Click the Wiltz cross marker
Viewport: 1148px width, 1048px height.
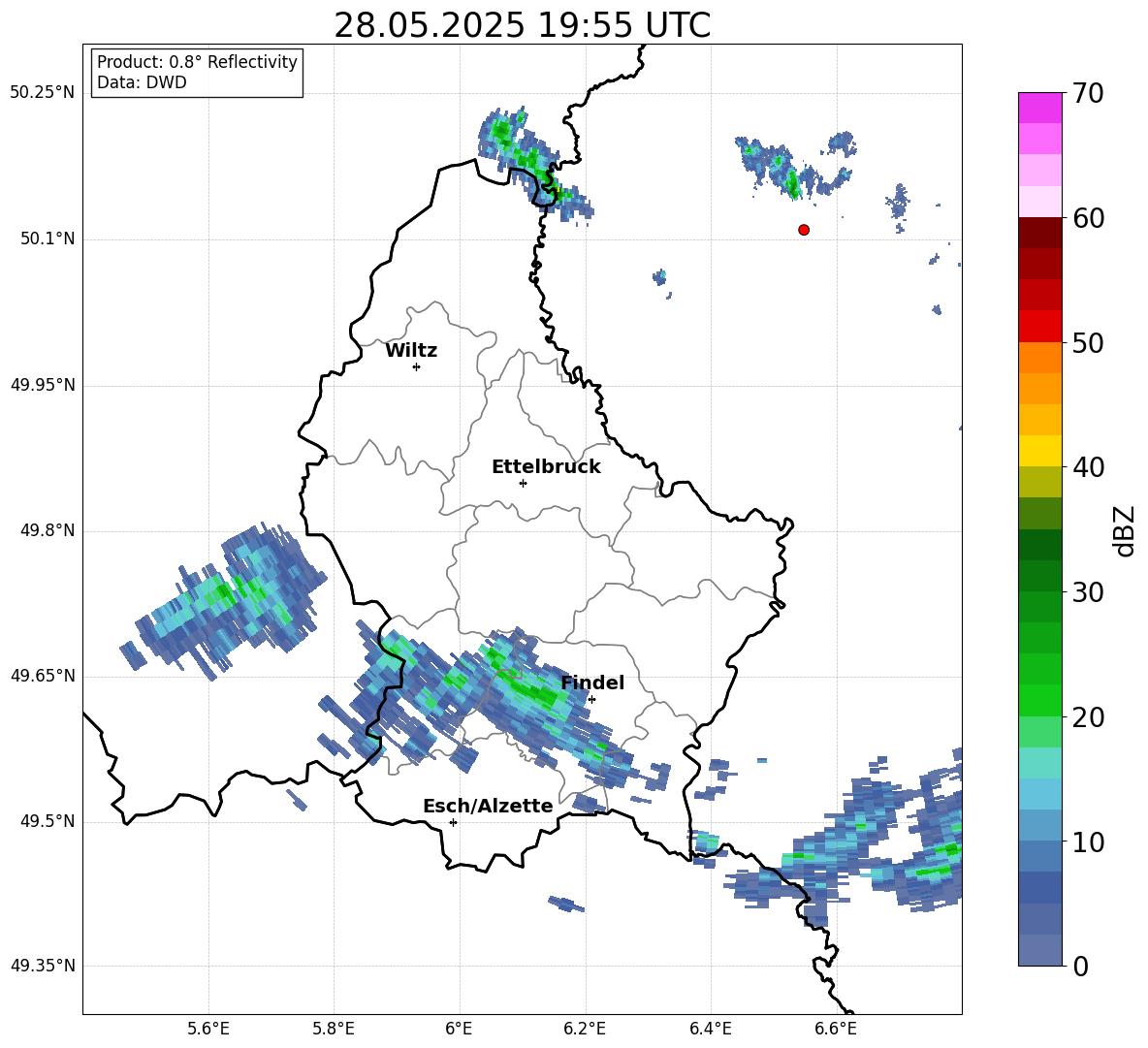coord(417,366)
